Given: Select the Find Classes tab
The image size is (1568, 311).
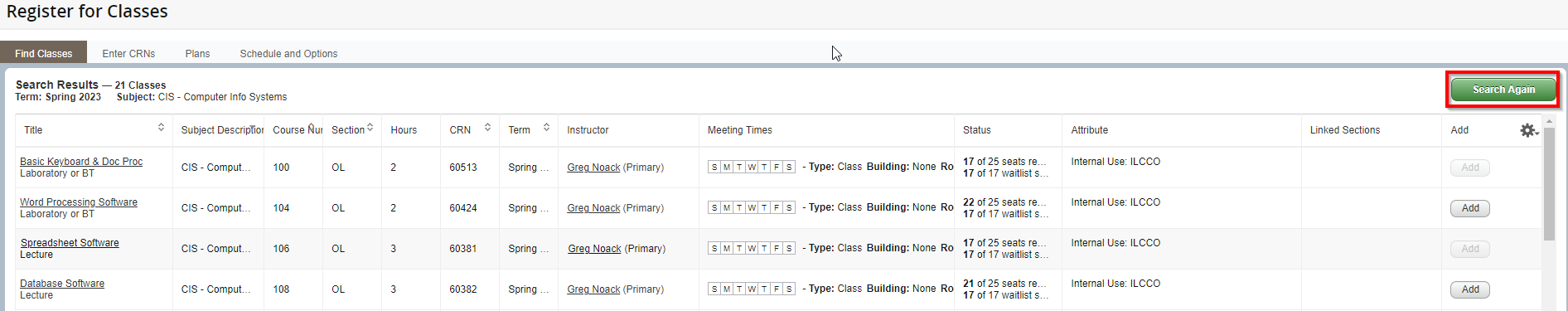Looking at the screenshot, I should coord(43,53).
